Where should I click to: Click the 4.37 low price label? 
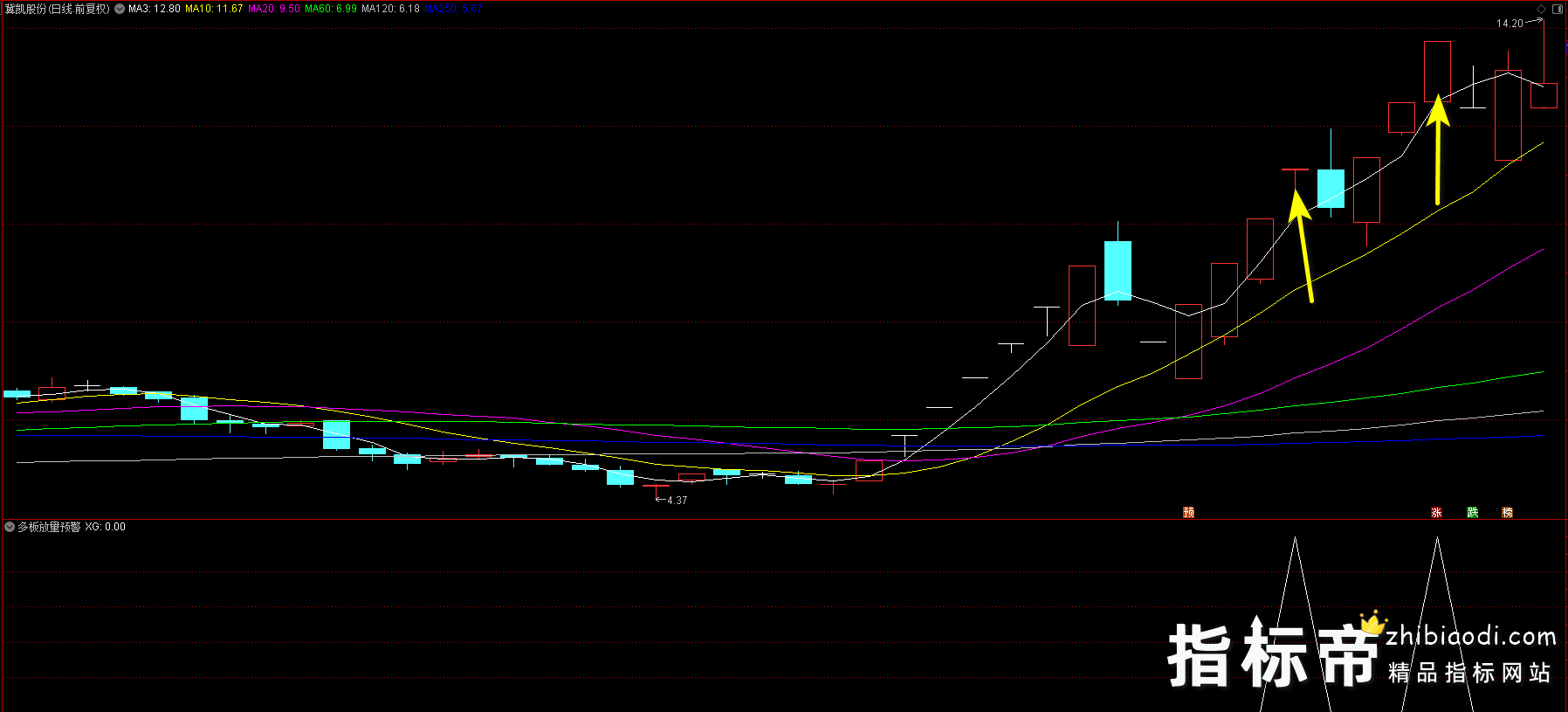point(677,501)
